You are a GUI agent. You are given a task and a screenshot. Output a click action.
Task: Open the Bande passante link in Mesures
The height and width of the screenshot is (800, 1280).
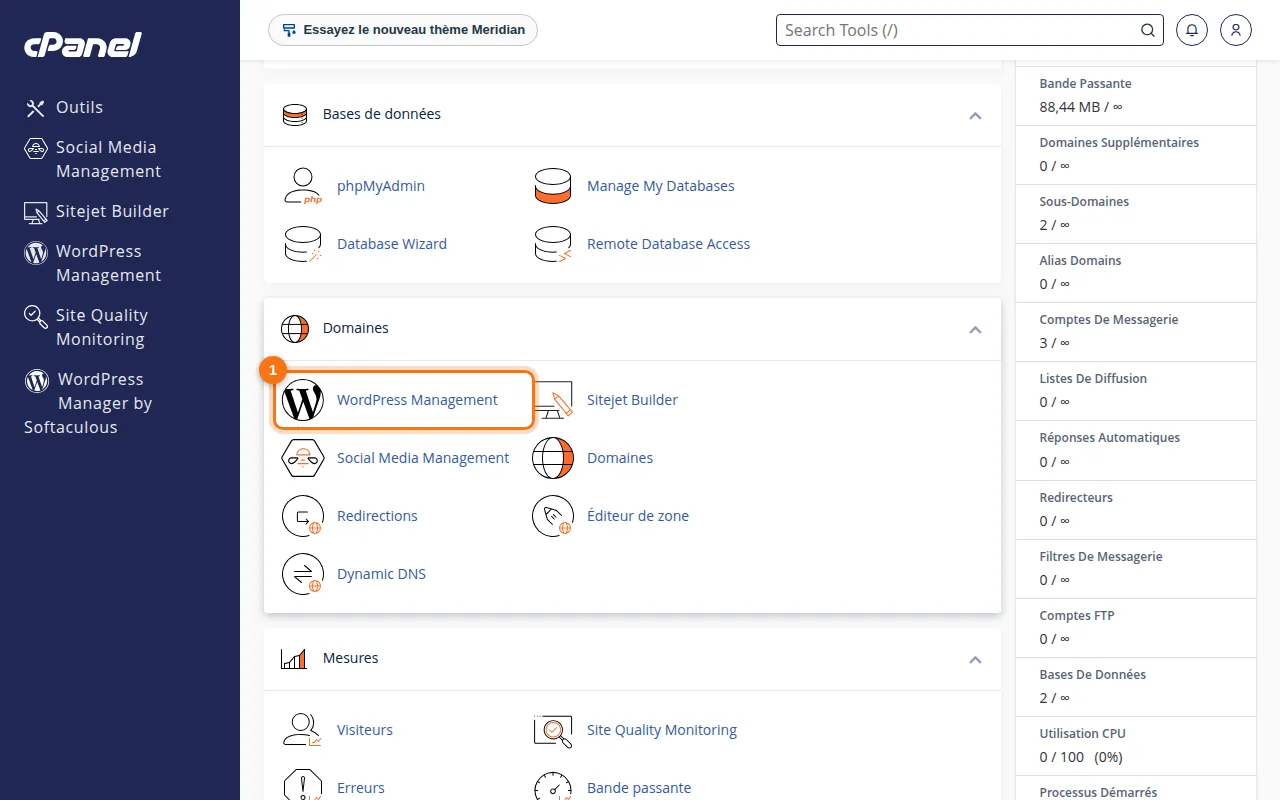[x=639, y=788]
